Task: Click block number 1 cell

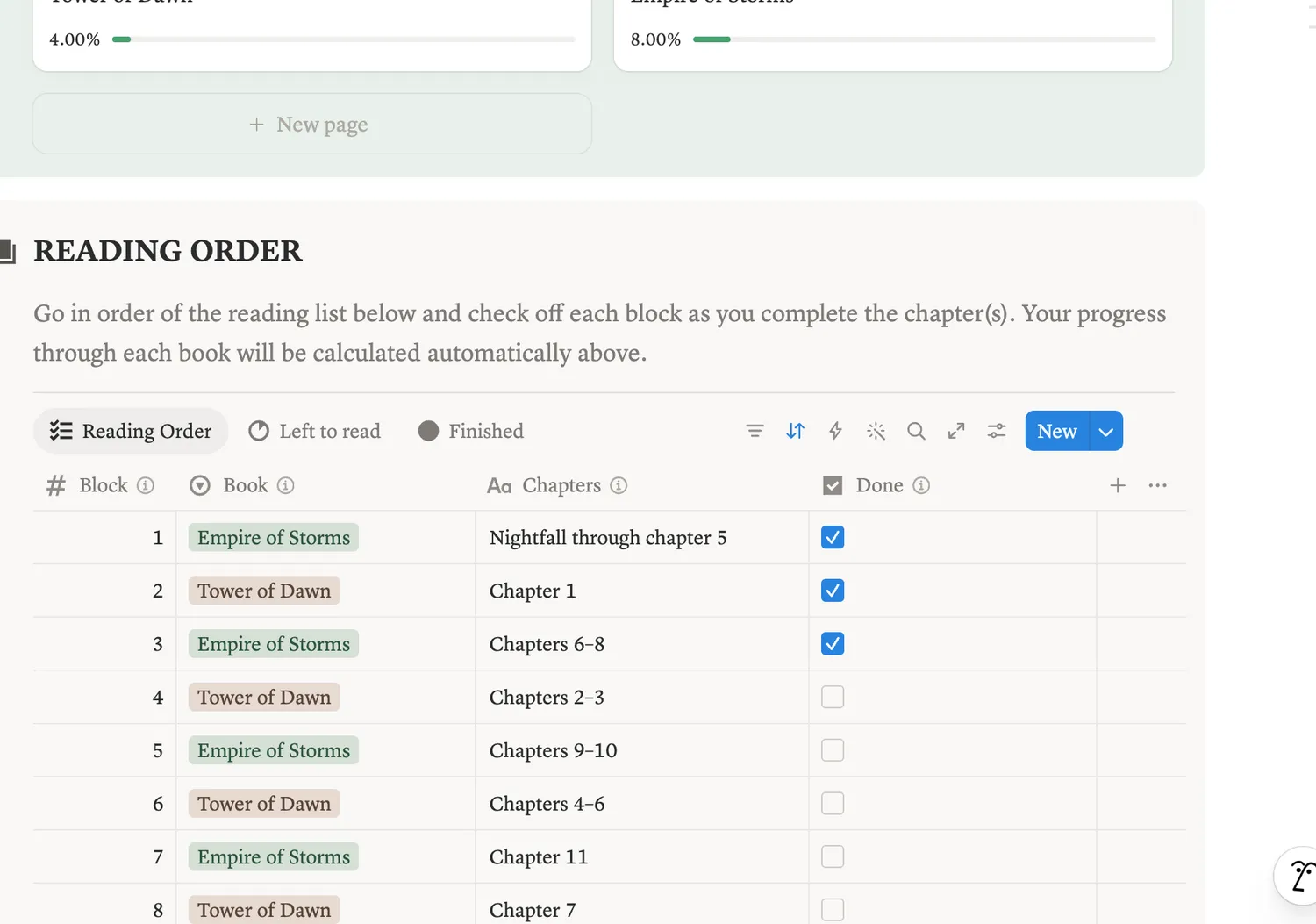Action: tap(104, 537)
